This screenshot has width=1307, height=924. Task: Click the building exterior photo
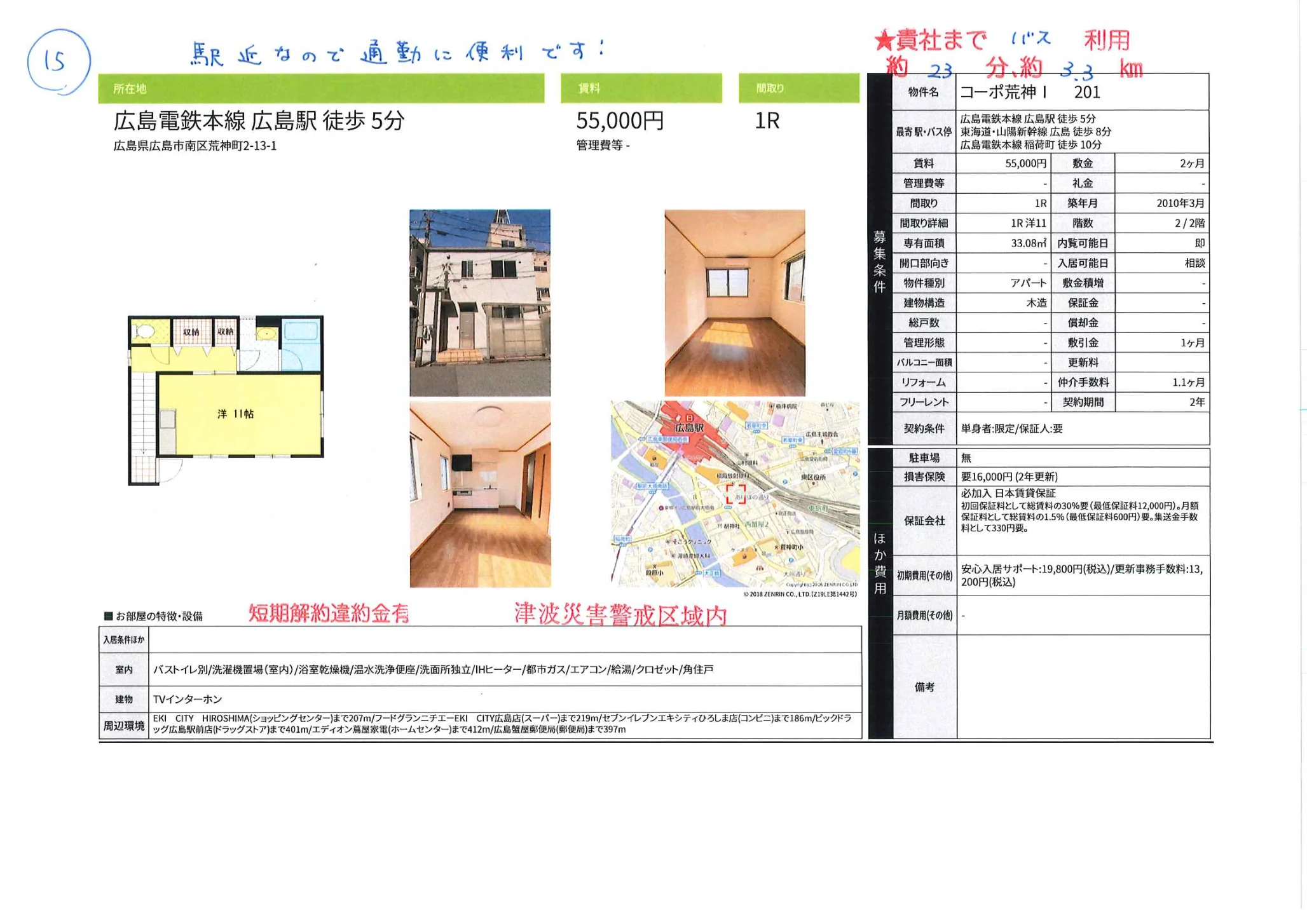pyautogui.click(x=479, y=302)
